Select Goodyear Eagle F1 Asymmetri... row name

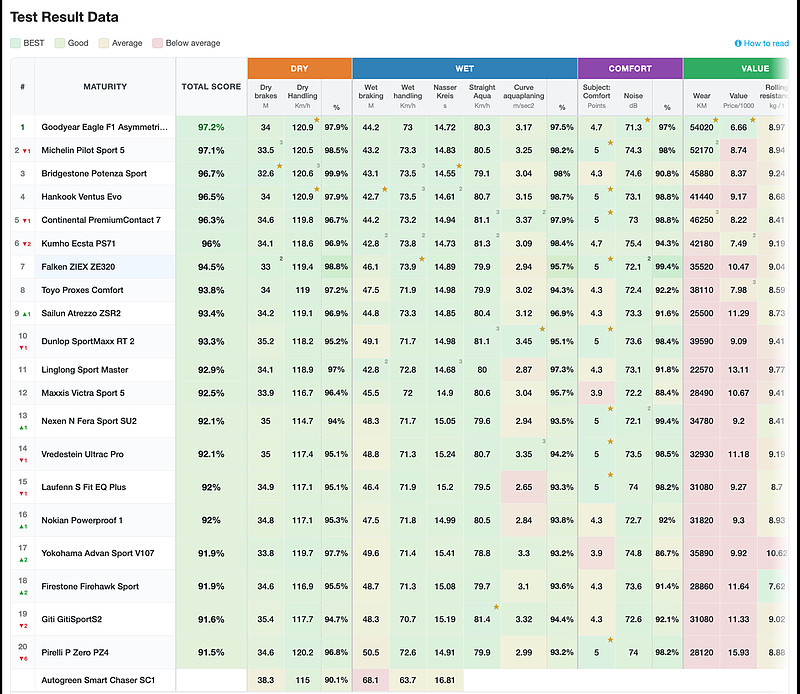point(105,127)
